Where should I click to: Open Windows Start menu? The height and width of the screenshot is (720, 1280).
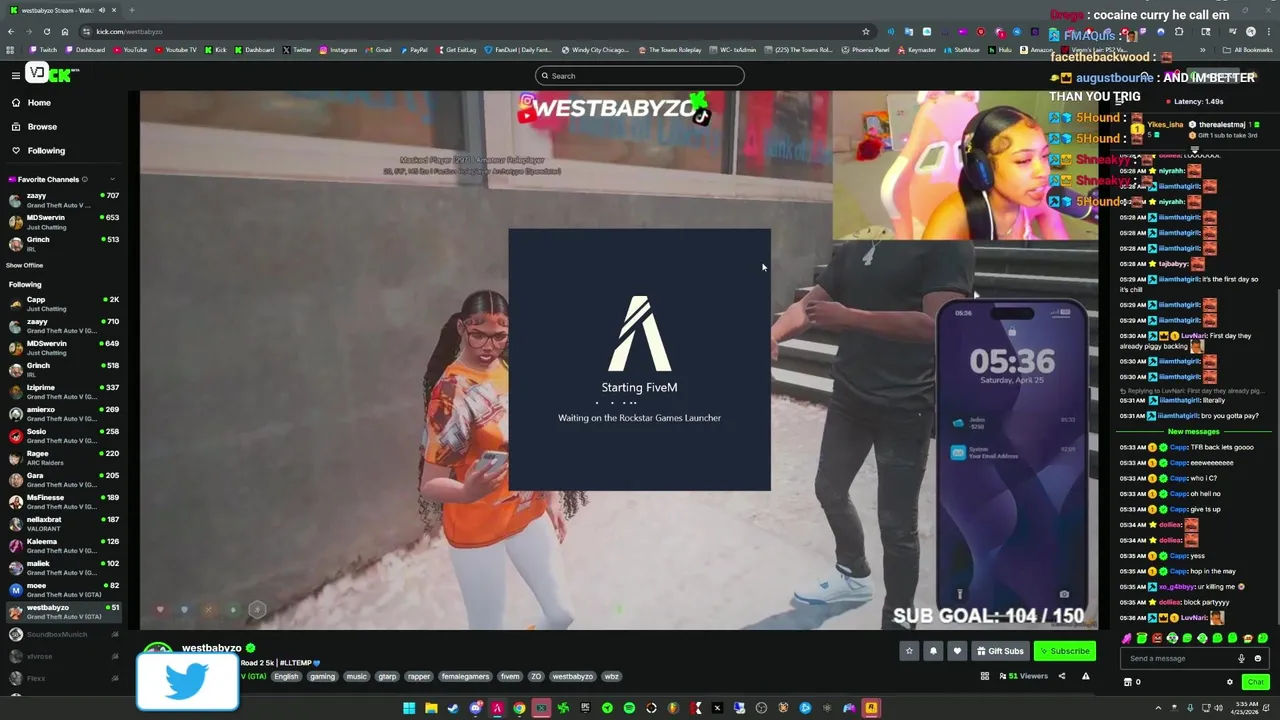(x=409, y=708)
